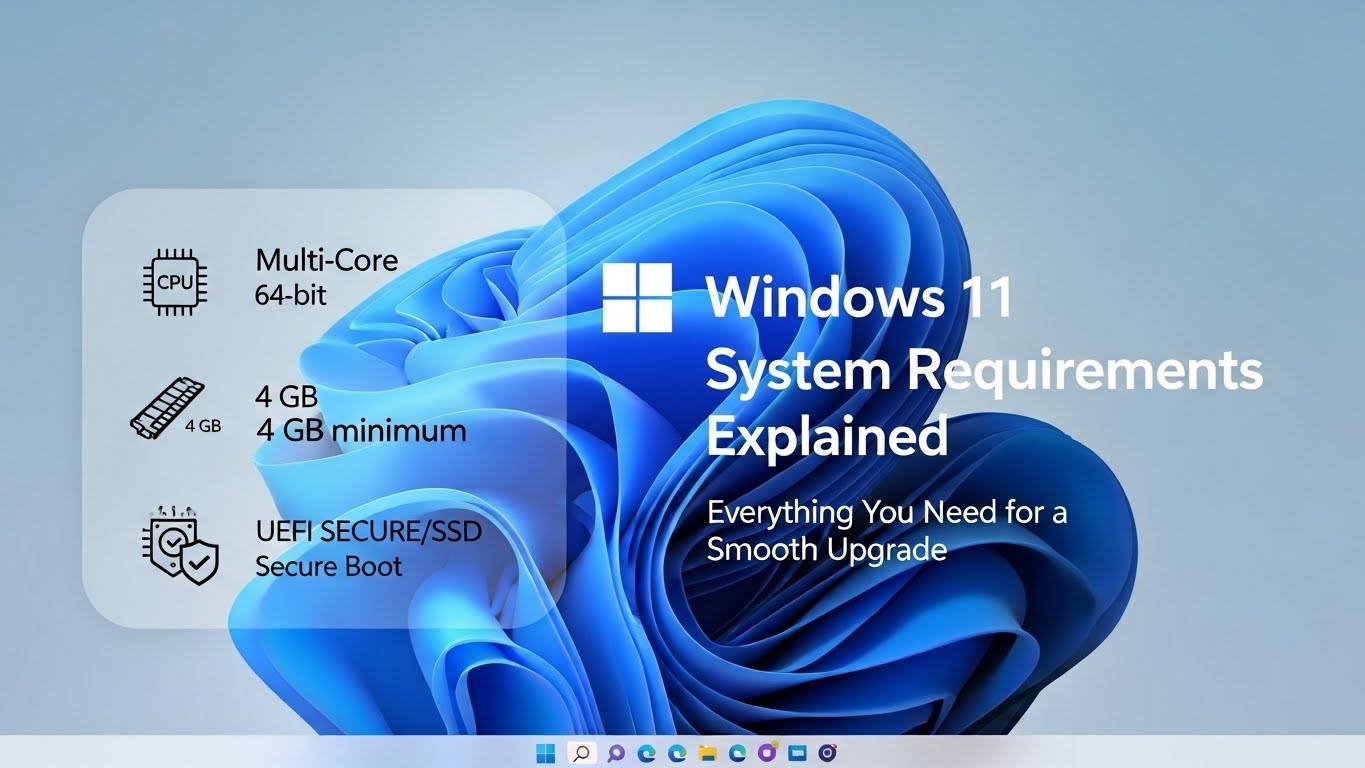Screen dimensions: 1365x768
Task: Click the "4 GB minimum" text
Action: 361,431
